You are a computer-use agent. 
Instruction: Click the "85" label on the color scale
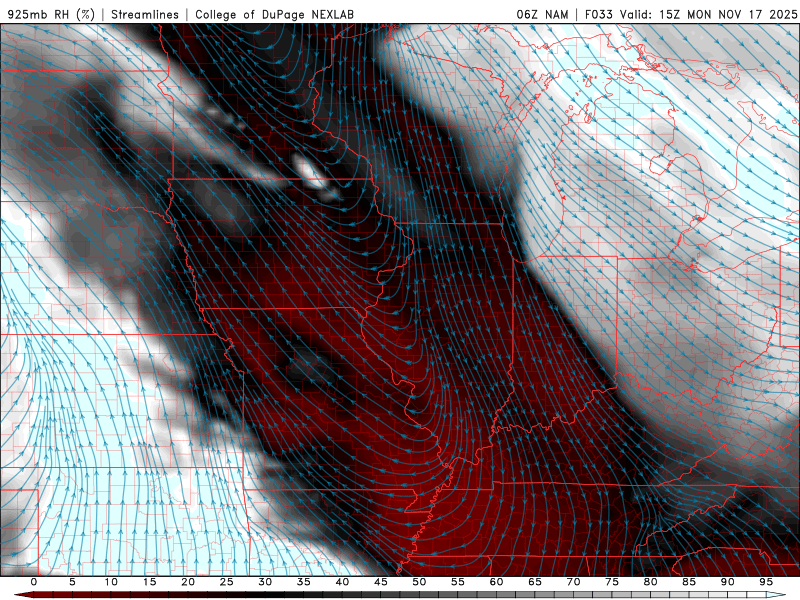pos(689,582)
